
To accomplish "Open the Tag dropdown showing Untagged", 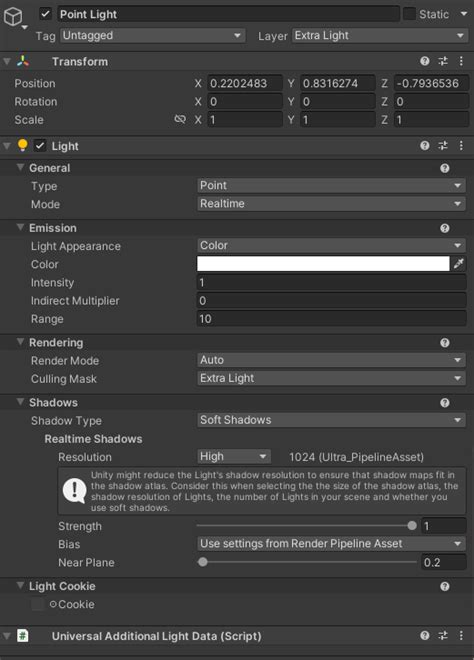I will point(153,35).
